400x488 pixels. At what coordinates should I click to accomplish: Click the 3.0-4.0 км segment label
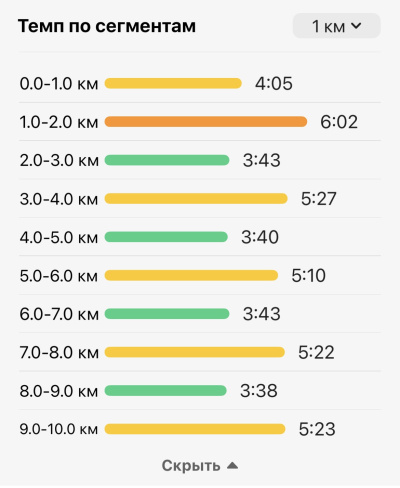coord(59,199)
